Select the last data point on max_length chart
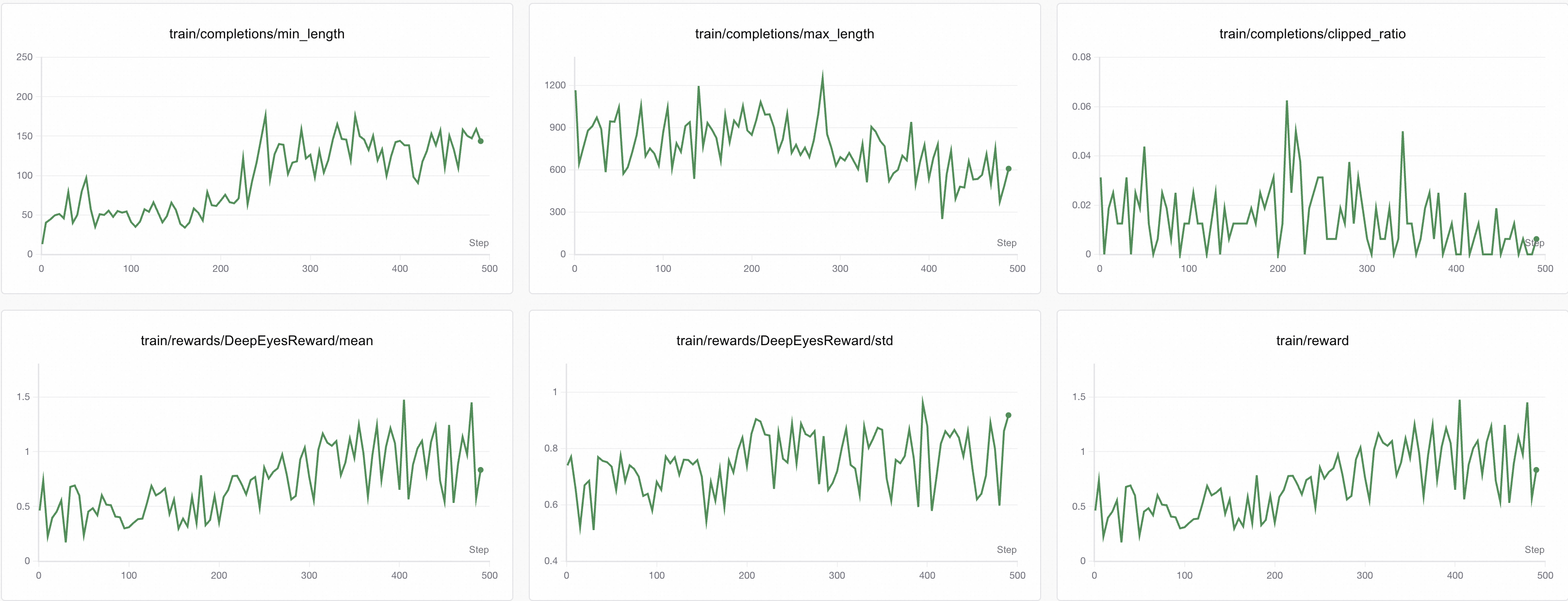Screen dimensions: 1568x601 1008,168
